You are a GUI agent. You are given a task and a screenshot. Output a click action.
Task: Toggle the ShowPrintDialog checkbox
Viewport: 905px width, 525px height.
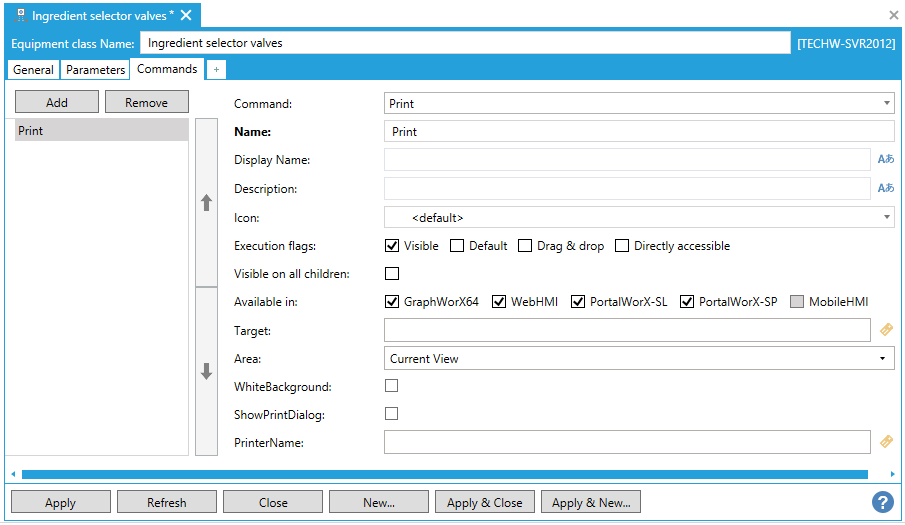[392, 414]
